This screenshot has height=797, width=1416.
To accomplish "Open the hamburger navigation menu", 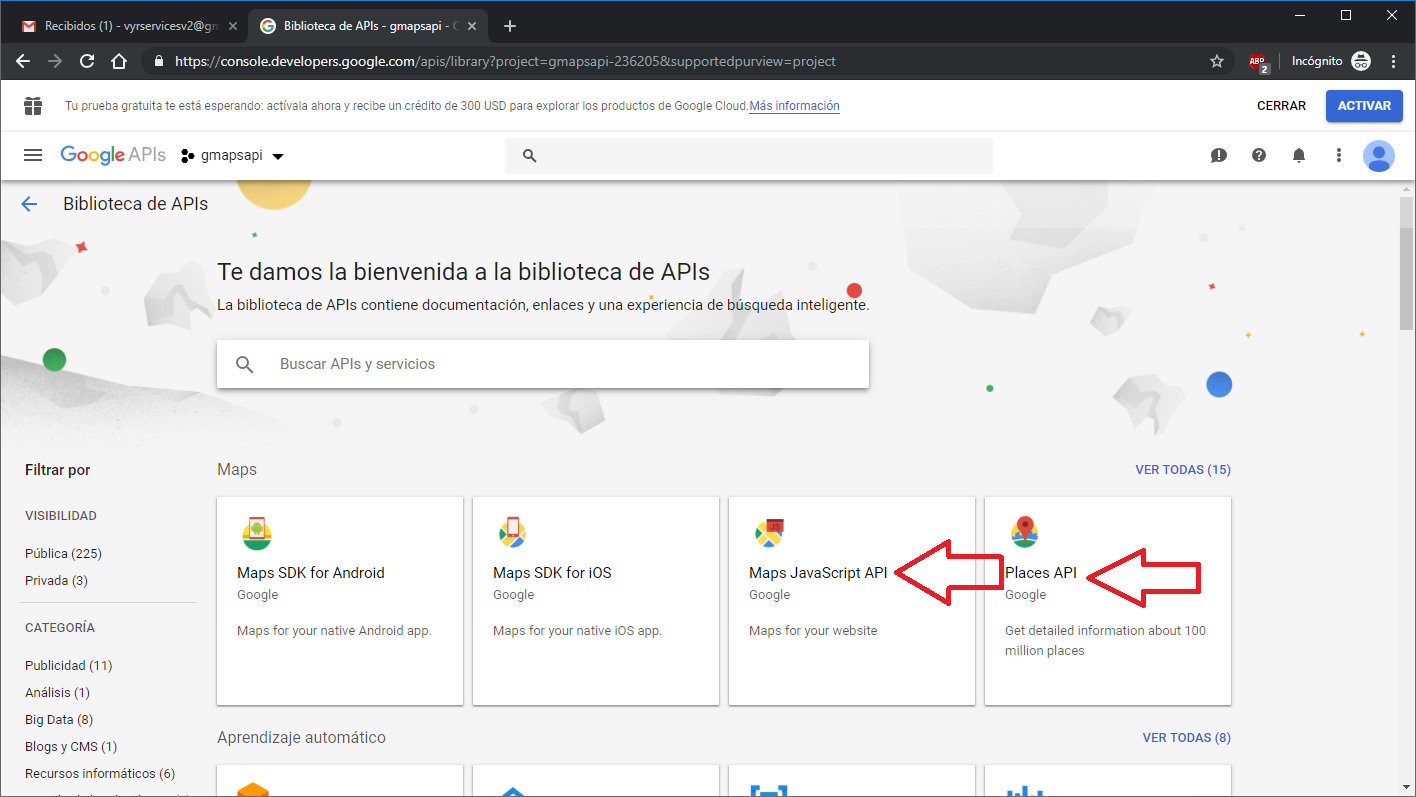I will click(33, 155).
